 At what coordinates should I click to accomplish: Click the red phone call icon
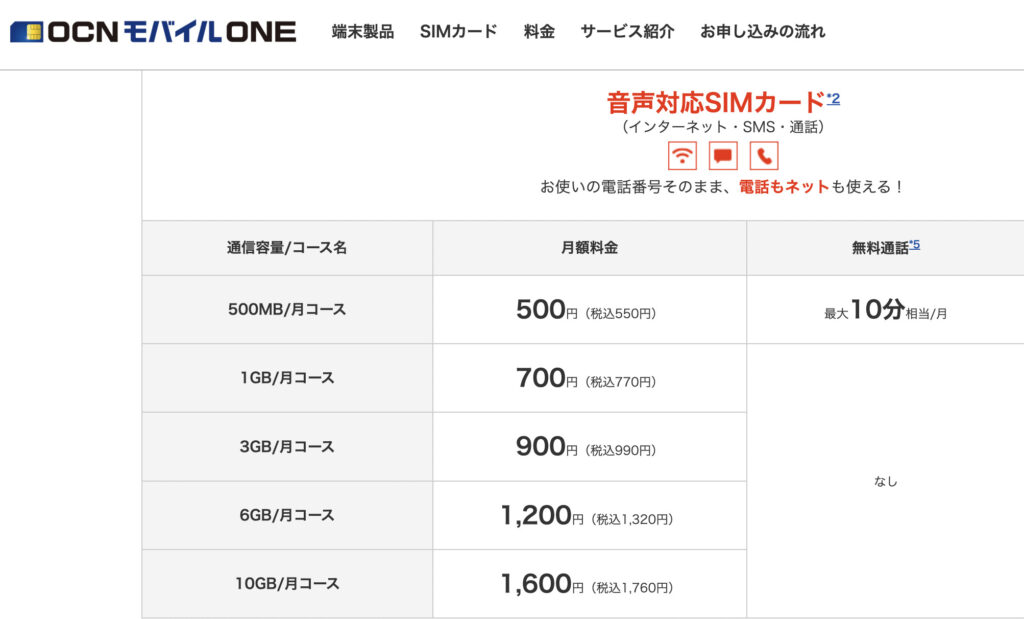(764, 156)
